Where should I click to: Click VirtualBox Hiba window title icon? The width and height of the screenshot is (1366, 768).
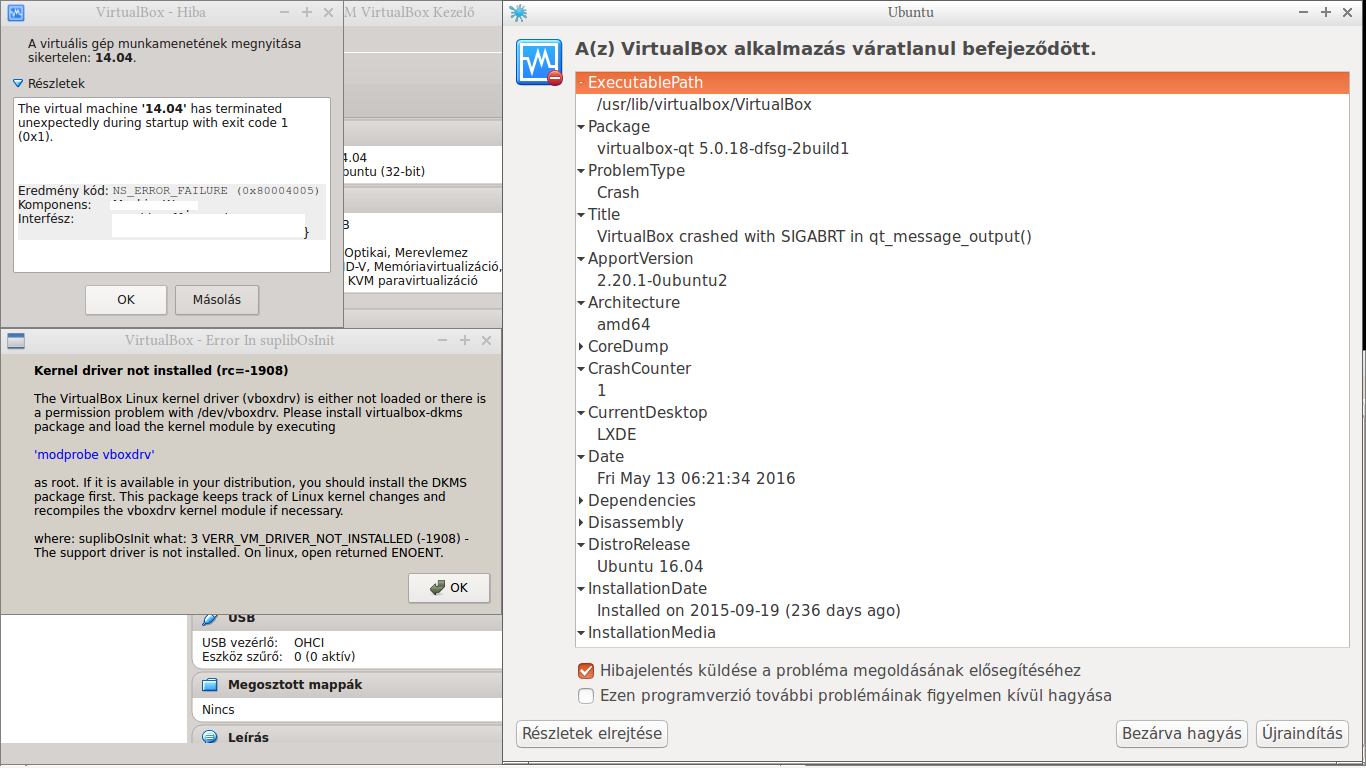pos(16,13)
